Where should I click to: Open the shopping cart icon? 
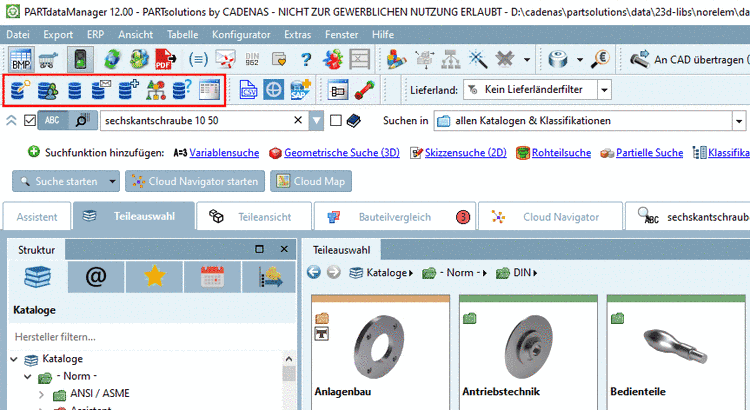(48, 60)
